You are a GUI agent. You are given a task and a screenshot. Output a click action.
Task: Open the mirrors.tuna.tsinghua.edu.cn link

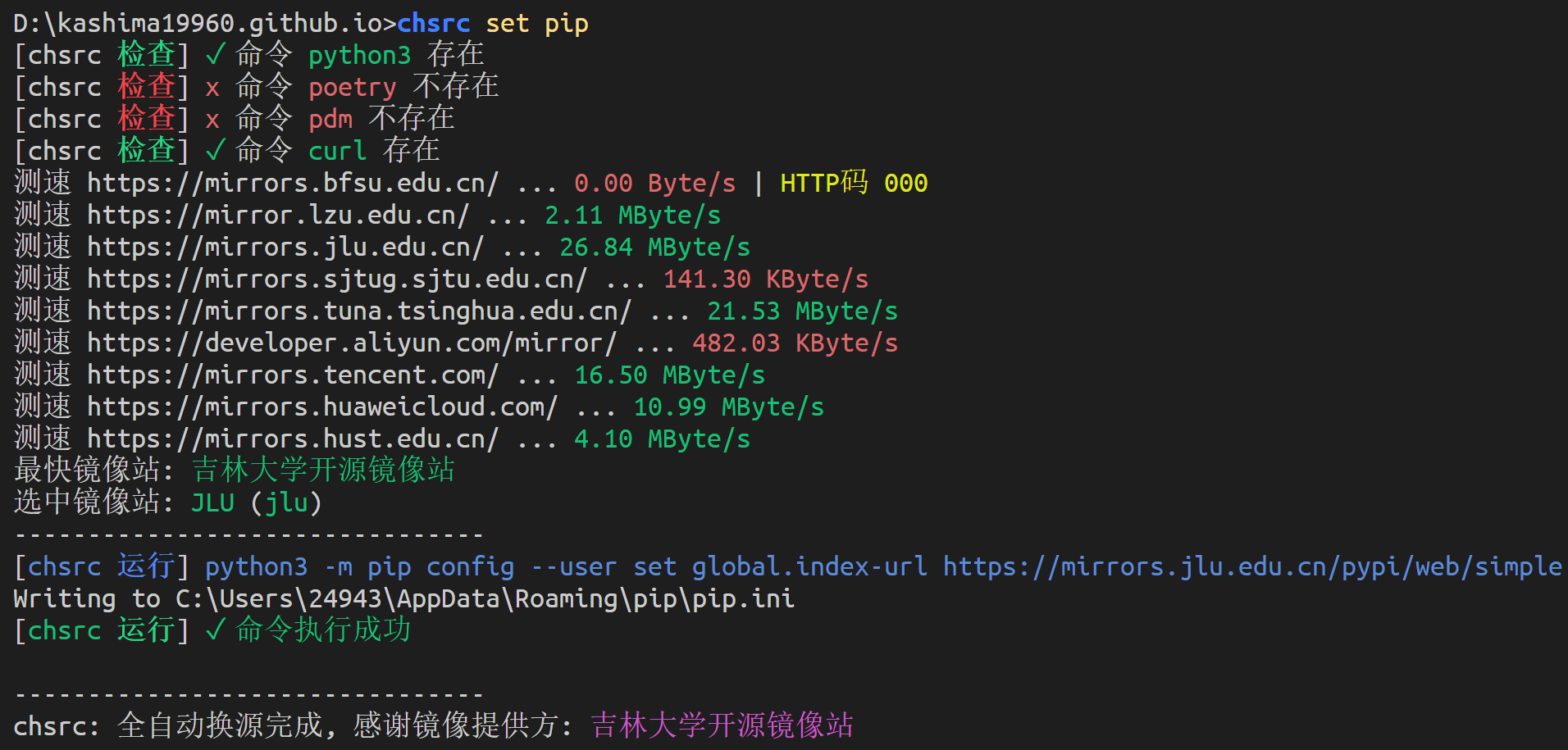pyautogui.click(x=359, y=311)
